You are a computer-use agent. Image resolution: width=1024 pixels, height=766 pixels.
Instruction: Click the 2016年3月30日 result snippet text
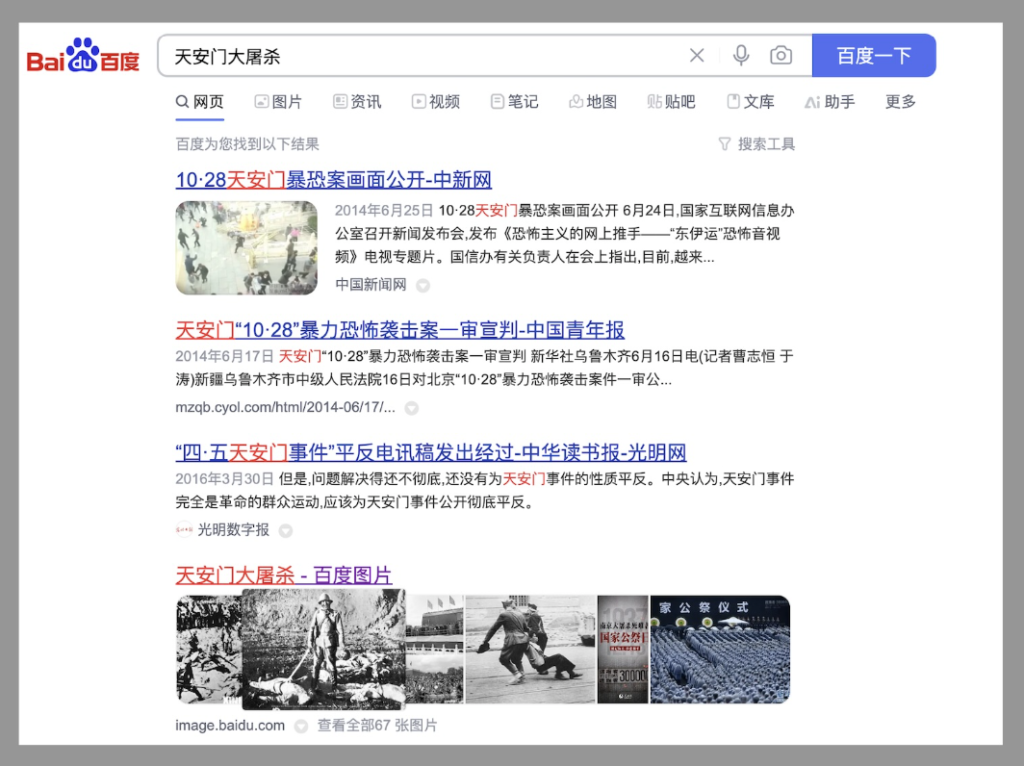[x=485, y=490]
